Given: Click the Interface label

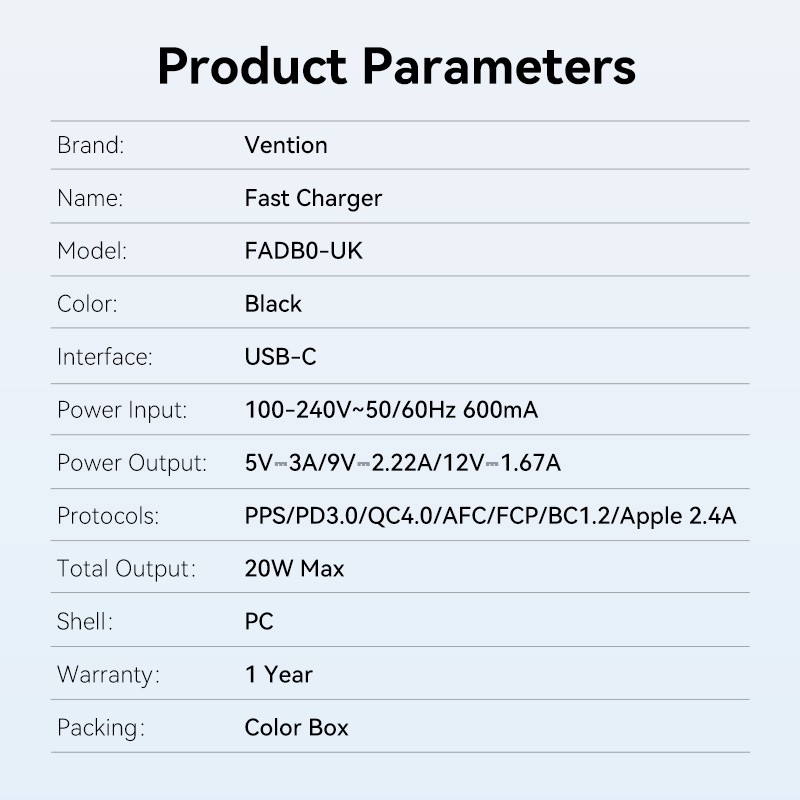Looking at the screenshot, I should pos(105,357).
